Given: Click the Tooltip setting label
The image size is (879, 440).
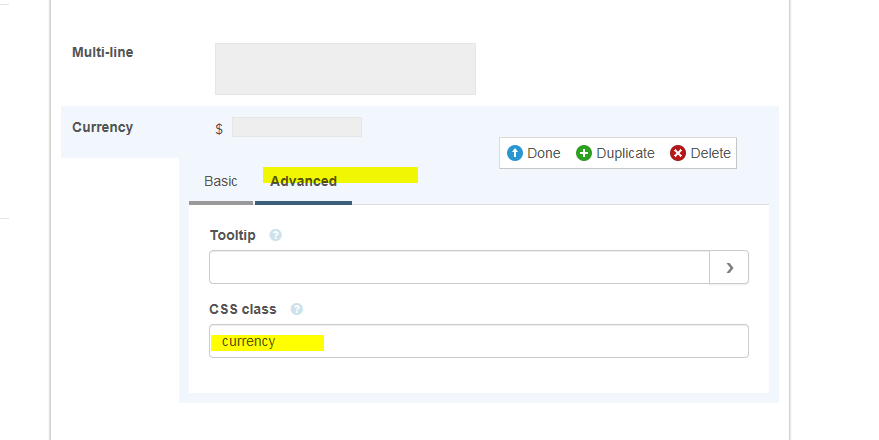Looking at the screenshot, I should [233, 235].
